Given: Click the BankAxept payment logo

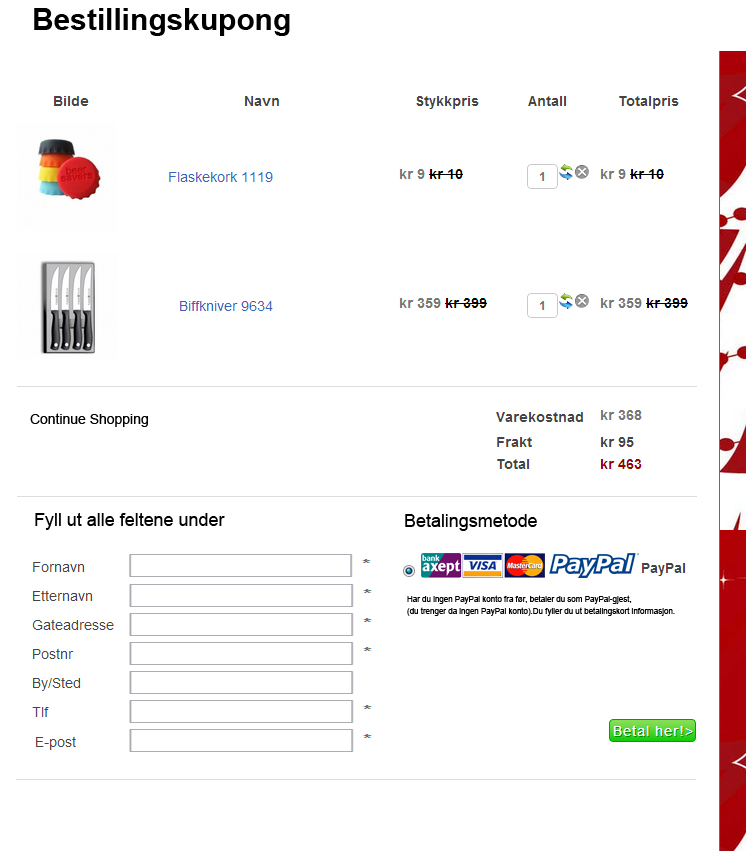Looking at the screenshot, I should (x=440, y=565).
